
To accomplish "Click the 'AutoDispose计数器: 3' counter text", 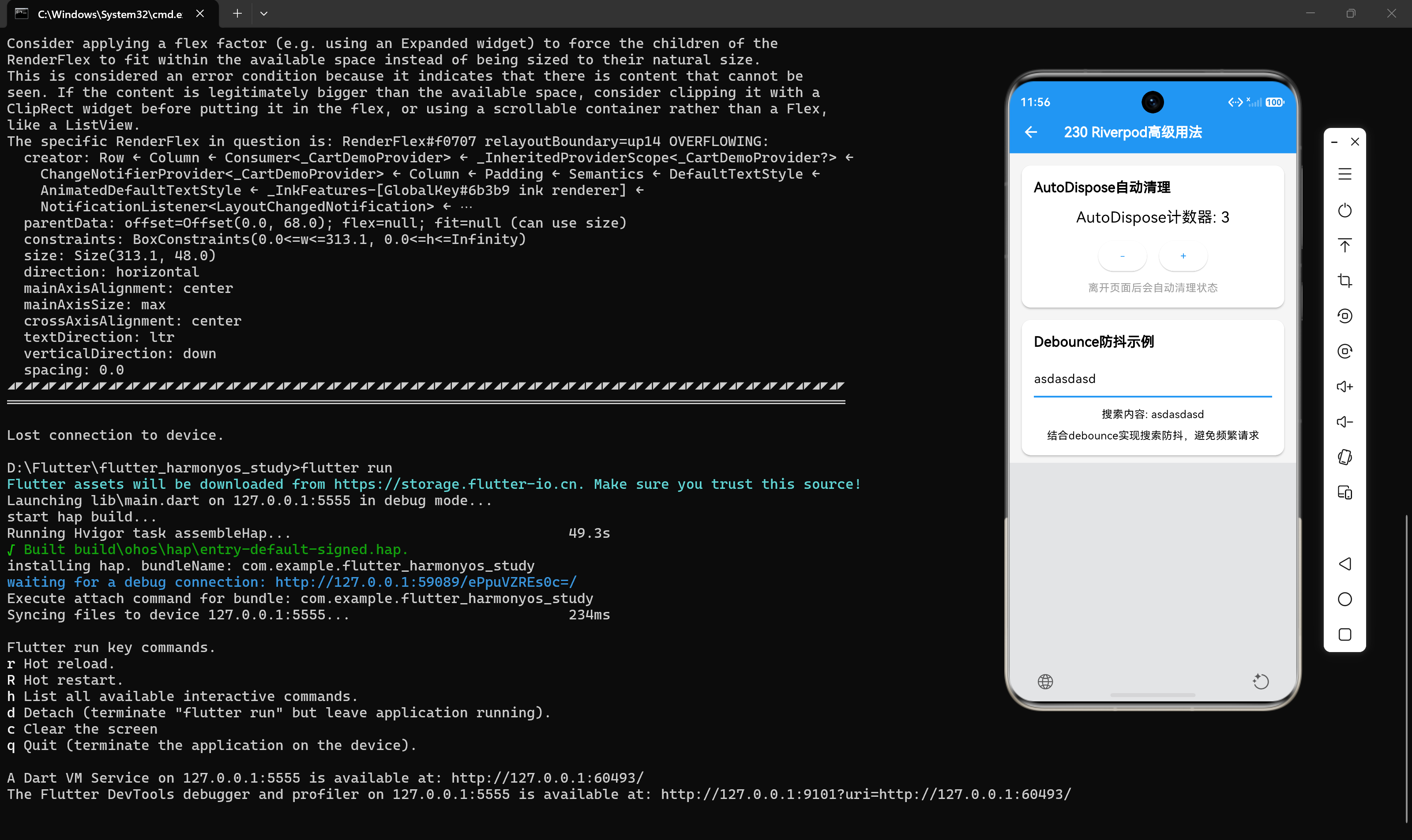I will [1153, 218].
